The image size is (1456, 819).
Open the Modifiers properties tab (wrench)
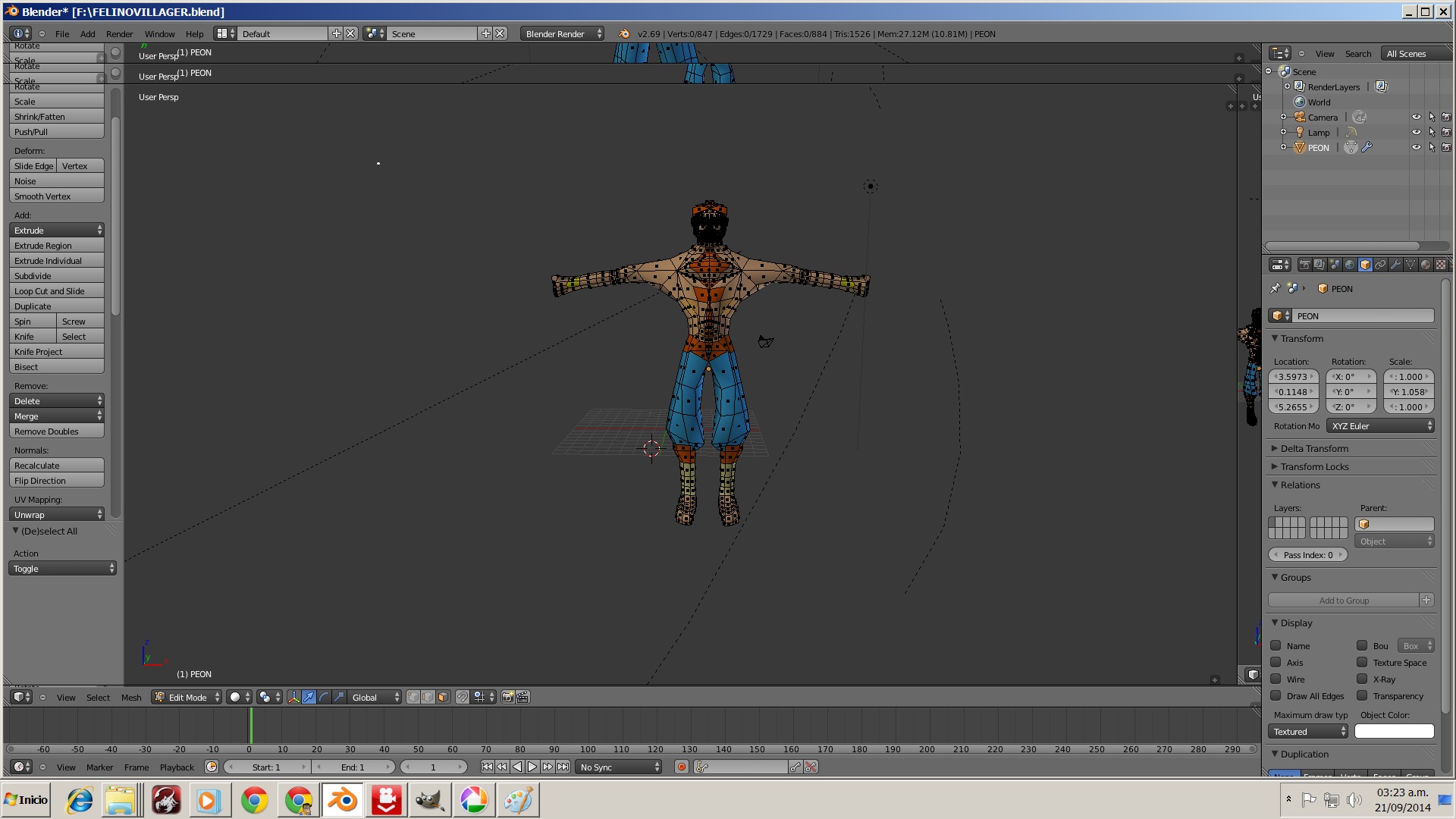click(x=1395, y=265)
